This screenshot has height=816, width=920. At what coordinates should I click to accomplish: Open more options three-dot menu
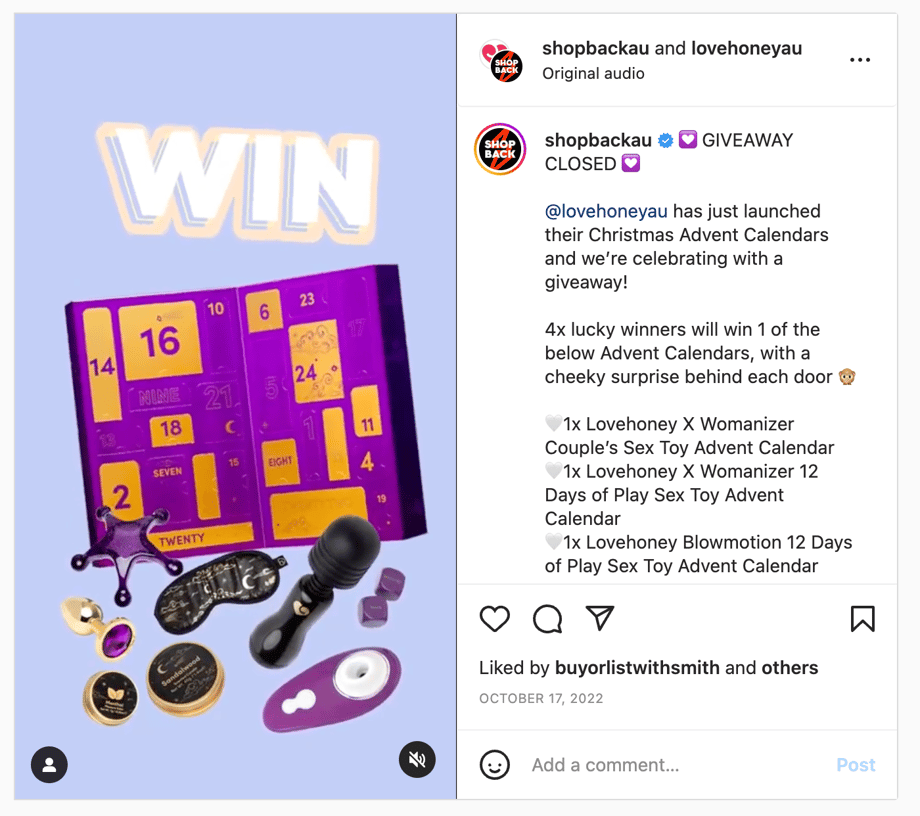(860, 60)
